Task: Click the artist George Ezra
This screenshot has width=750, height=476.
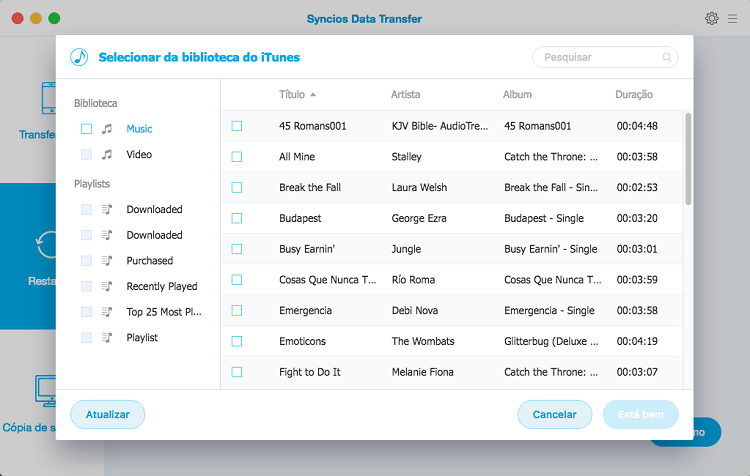Action: tap(419, 218)
